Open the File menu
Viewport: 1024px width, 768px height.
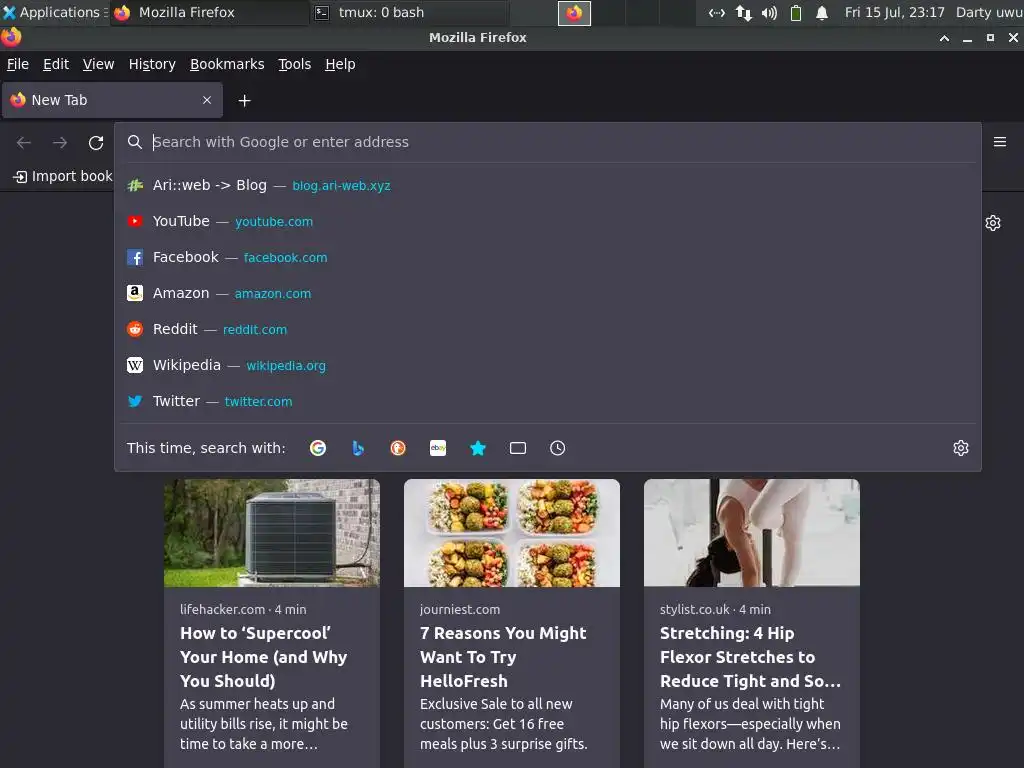click(18, 64)
